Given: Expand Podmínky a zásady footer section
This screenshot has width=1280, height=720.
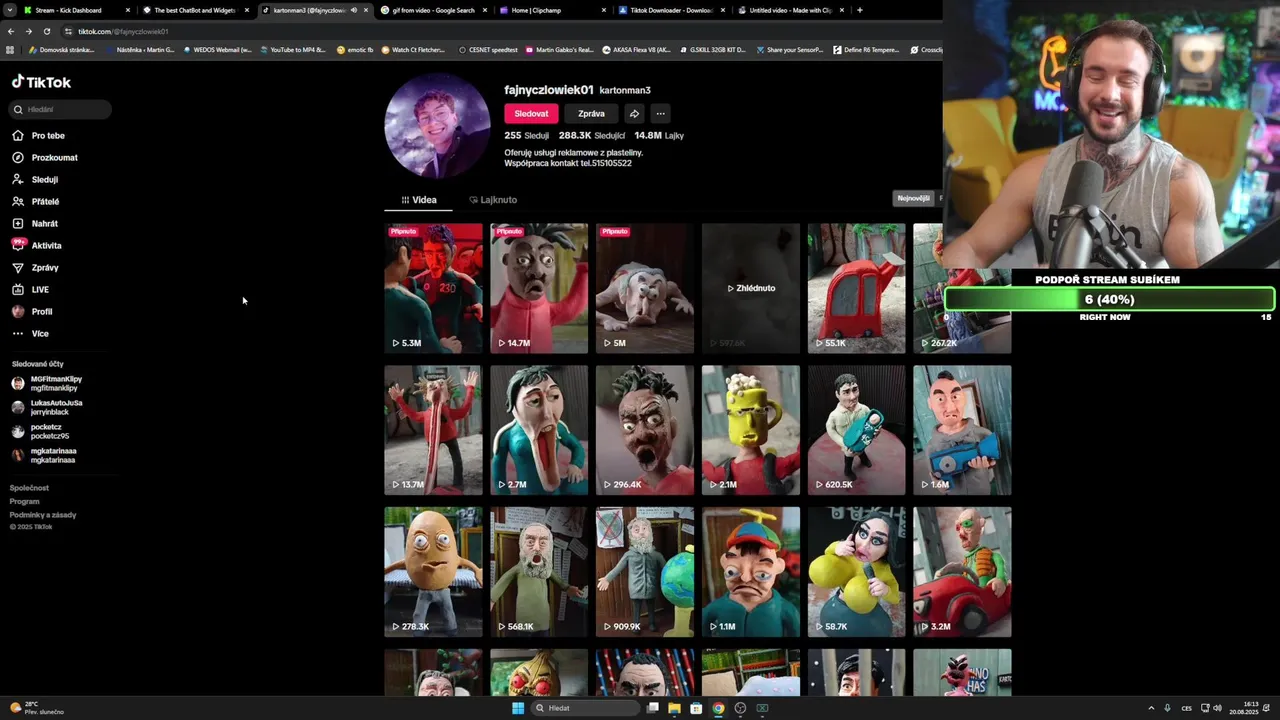Looking at the screenshot, I should pyautogui.click(x=43, y=515).
